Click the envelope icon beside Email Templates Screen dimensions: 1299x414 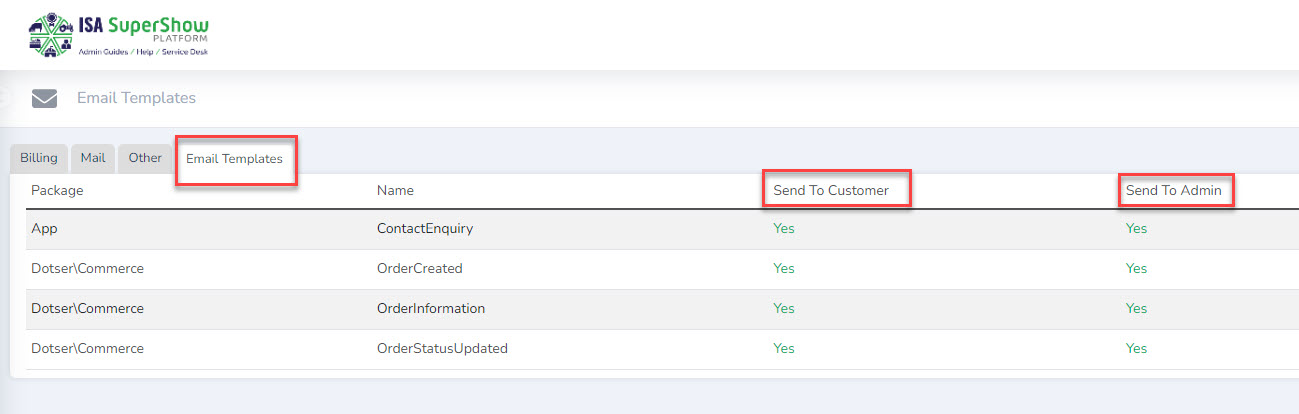[44, 98]
